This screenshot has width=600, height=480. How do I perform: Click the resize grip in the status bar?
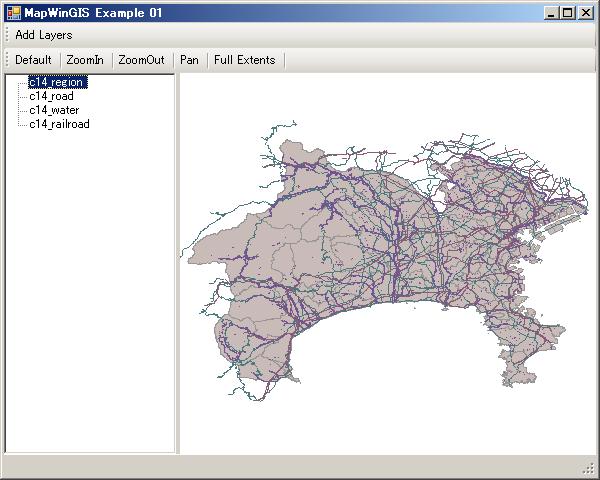(588, 469)
